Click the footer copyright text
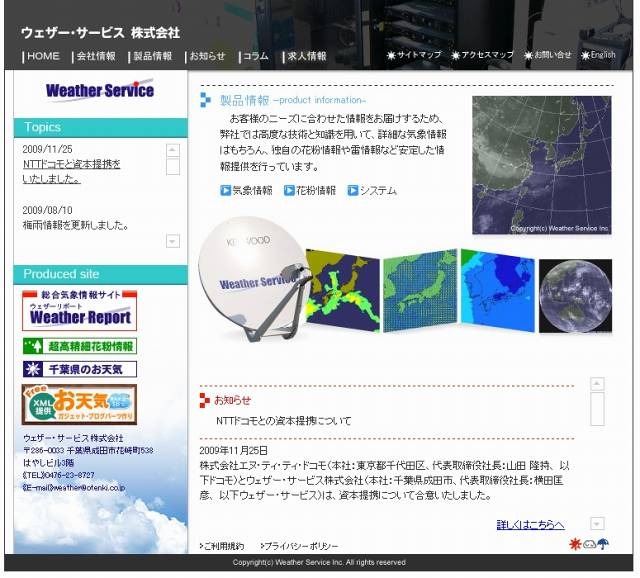 [319, 562]
